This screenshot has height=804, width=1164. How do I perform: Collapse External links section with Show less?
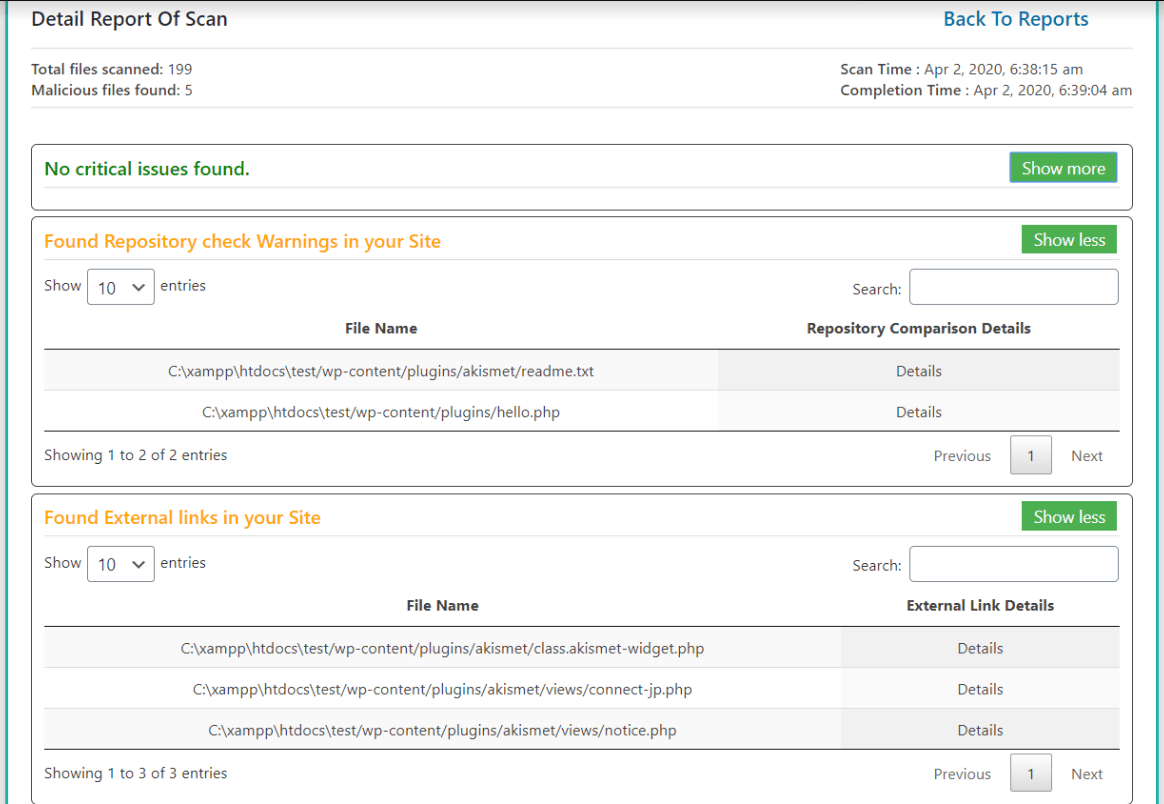pos(1069,517)
